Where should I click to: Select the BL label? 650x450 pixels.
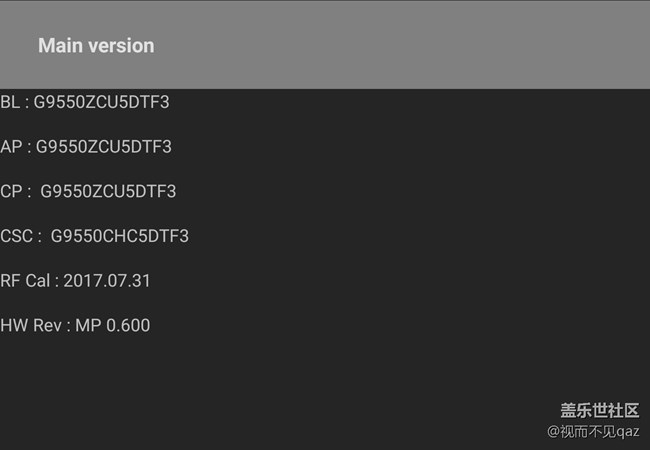pos(10,101)
